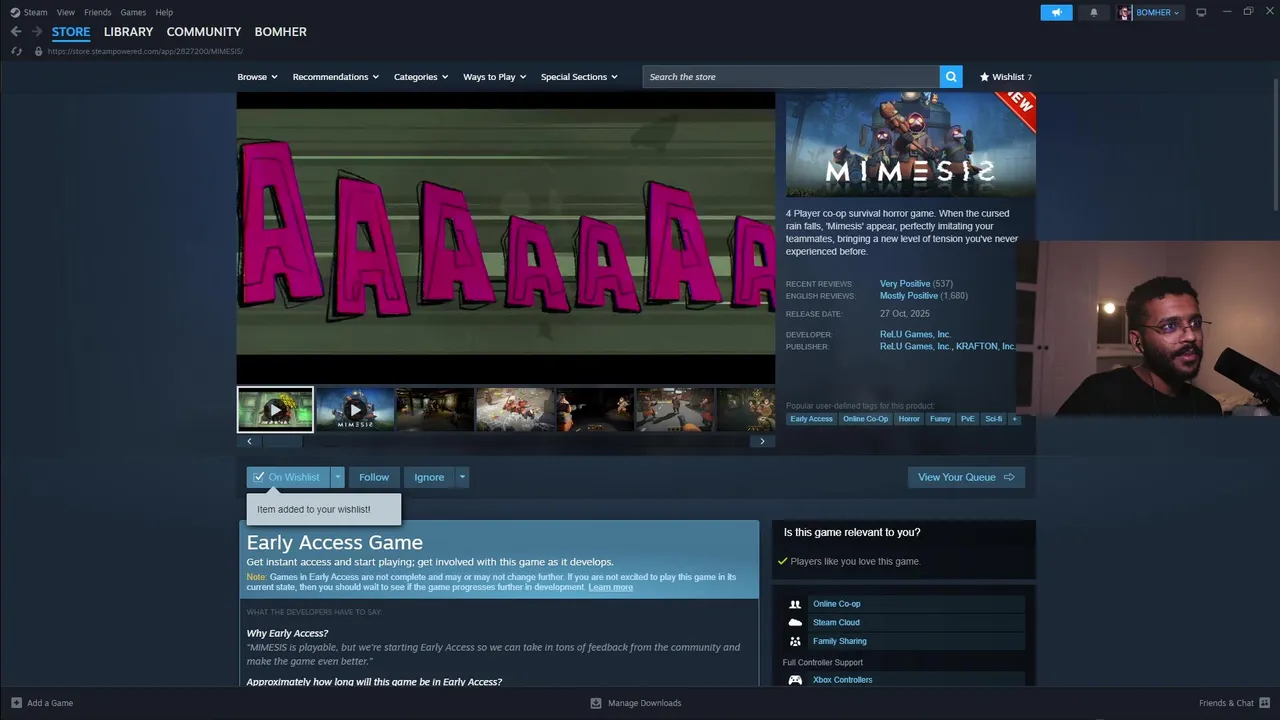
Task: Click the Online Co-op feature icon
Action: [795, 604]
